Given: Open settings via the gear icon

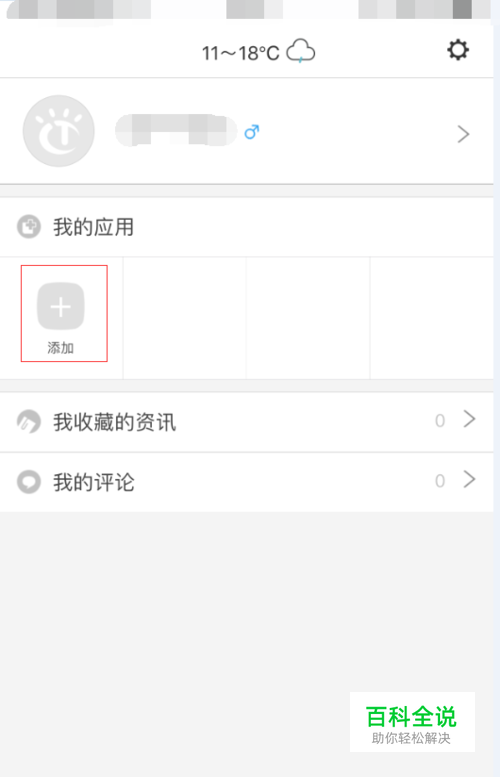Looking at the screenshot, I should click(458, 50).
